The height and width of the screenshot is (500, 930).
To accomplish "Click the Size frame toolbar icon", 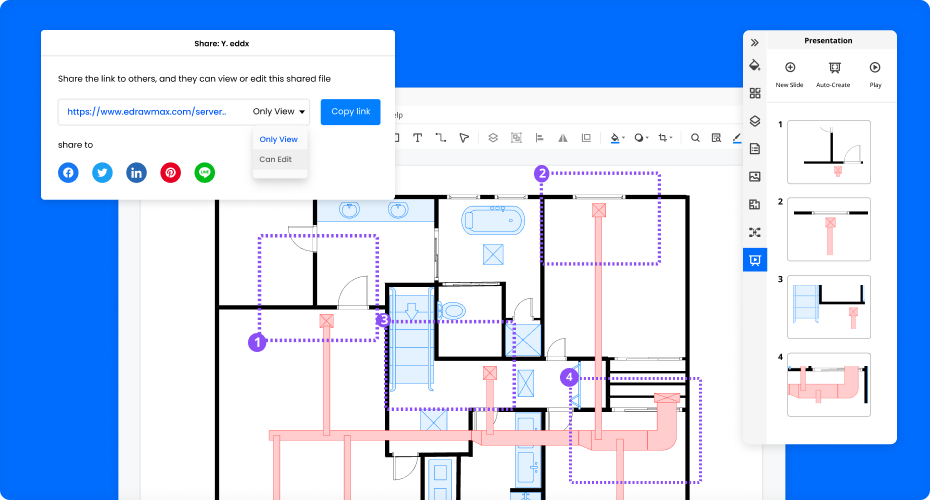I will coord(586,138).
